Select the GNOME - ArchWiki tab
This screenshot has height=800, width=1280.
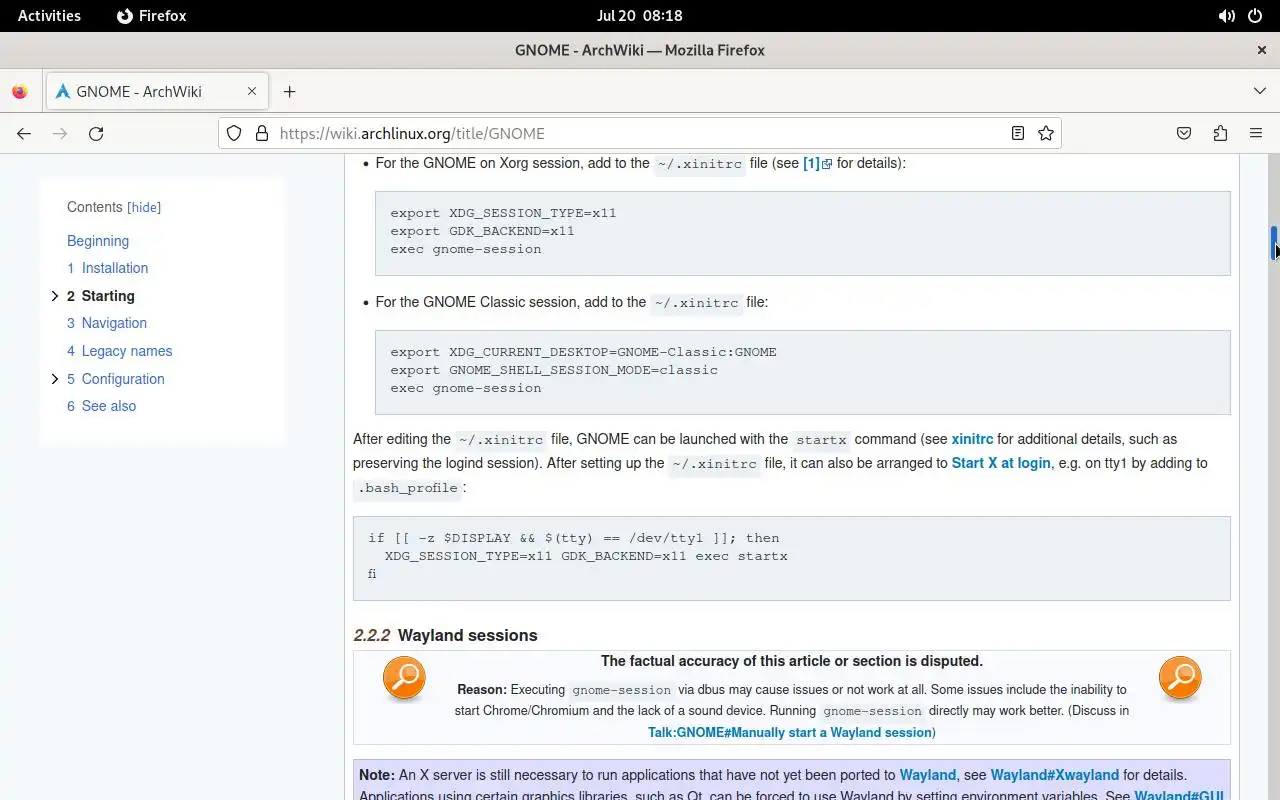[155, 91]
